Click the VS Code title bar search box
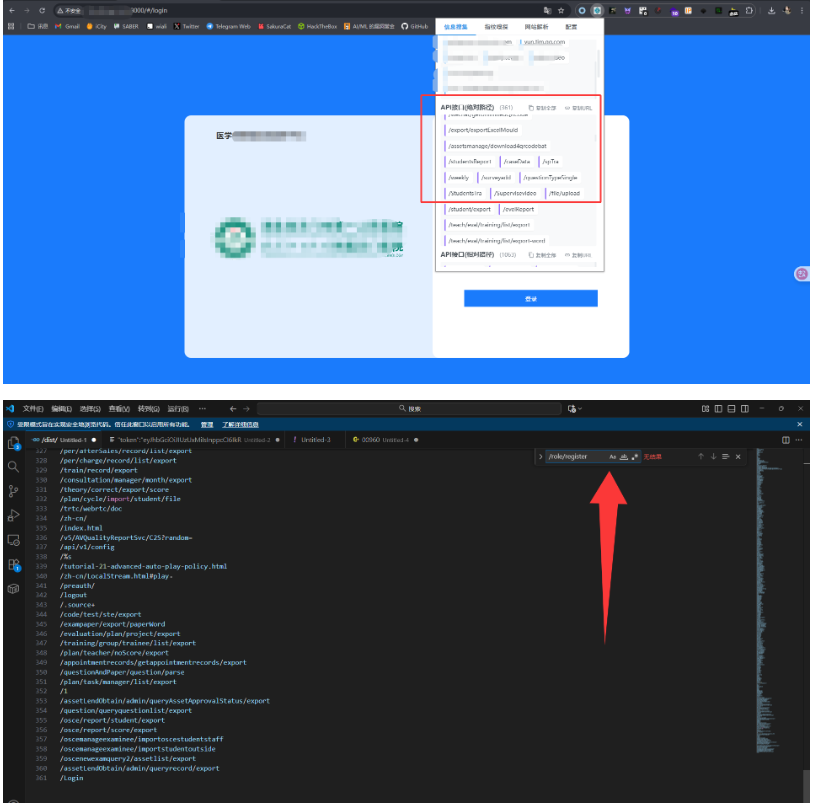The height and width of the screenshot is (804, 814). coord(409,409)
